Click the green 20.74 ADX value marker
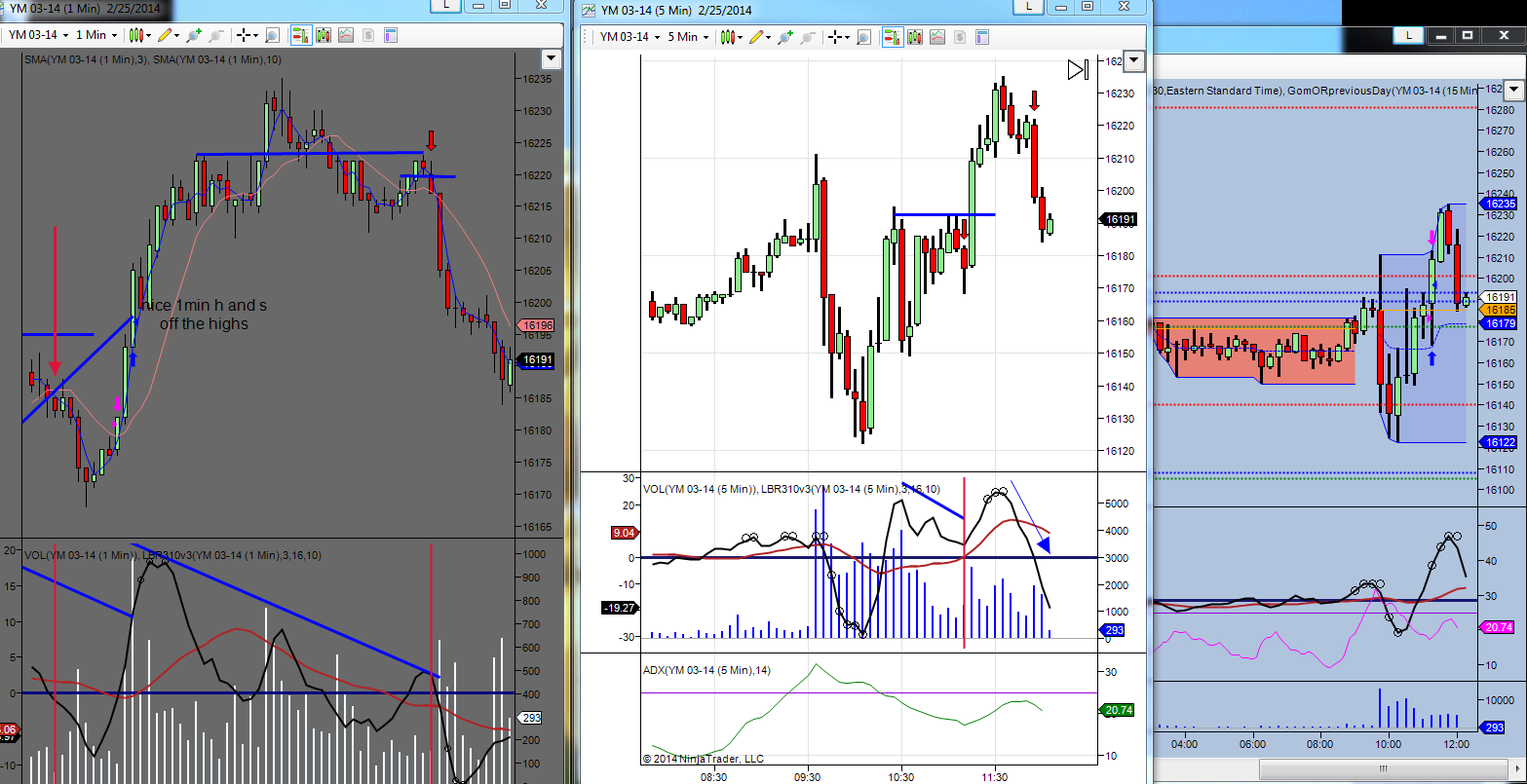Screen dimensions: 1527x784 (x=1118, y=712)
